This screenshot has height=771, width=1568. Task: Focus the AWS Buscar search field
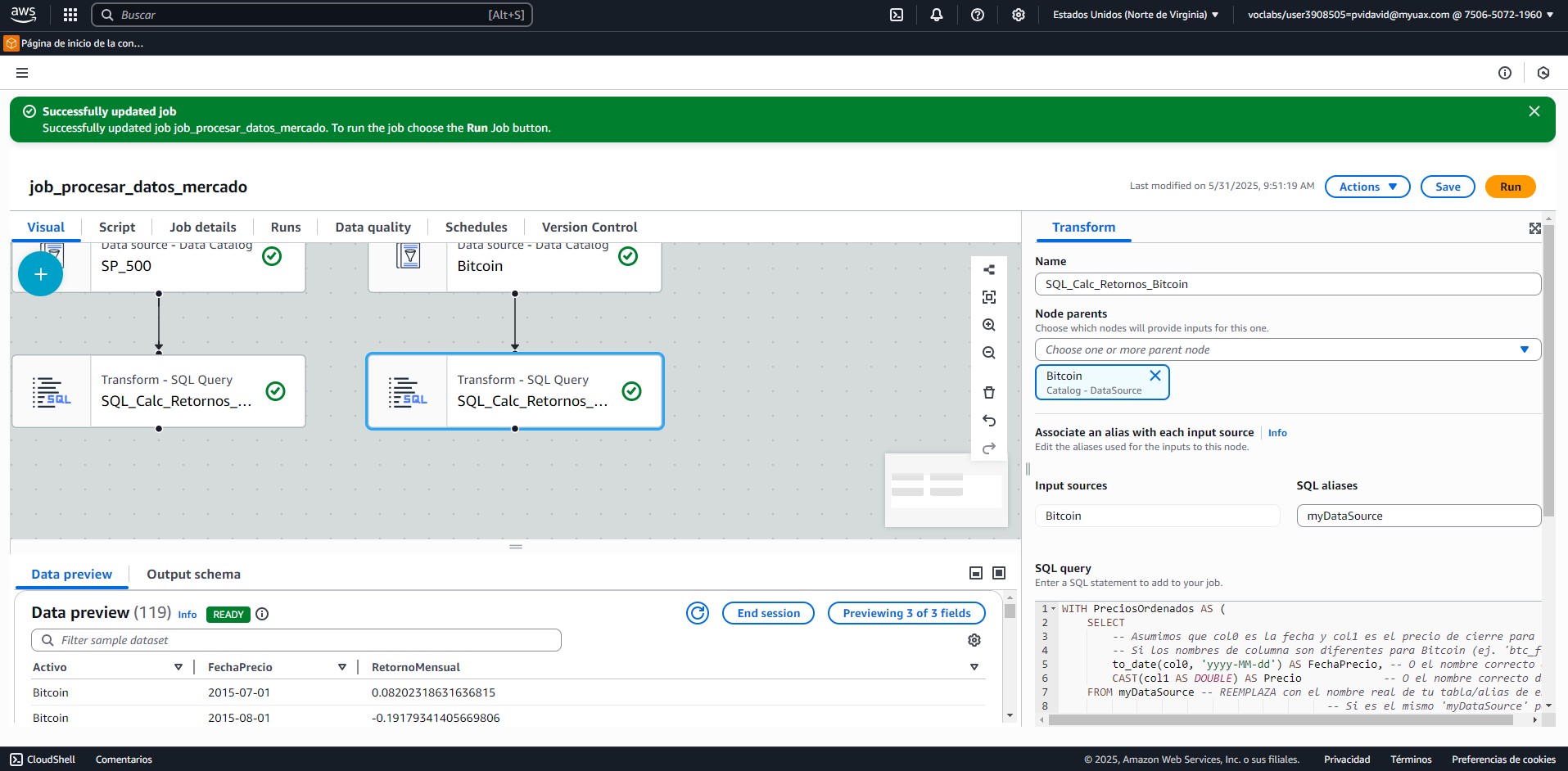312,15
